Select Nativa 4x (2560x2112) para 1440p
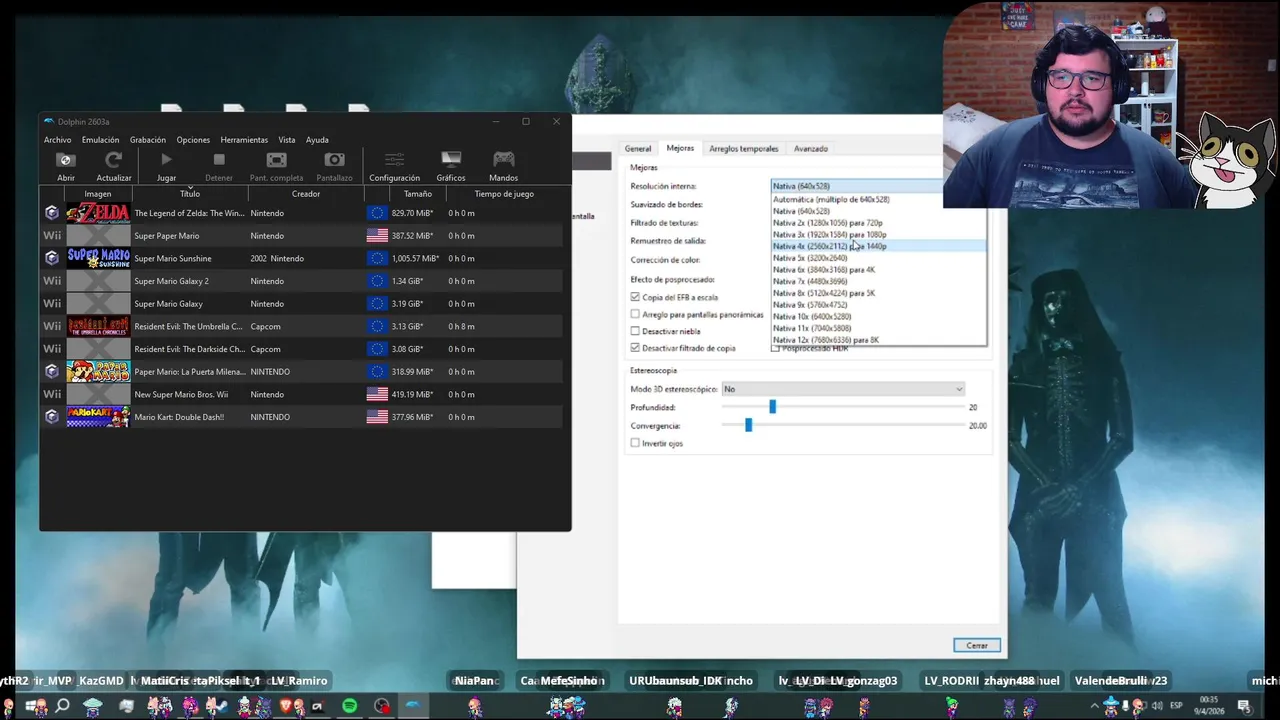The width and height of the screenshot is (1280, 720). point(879,246)
